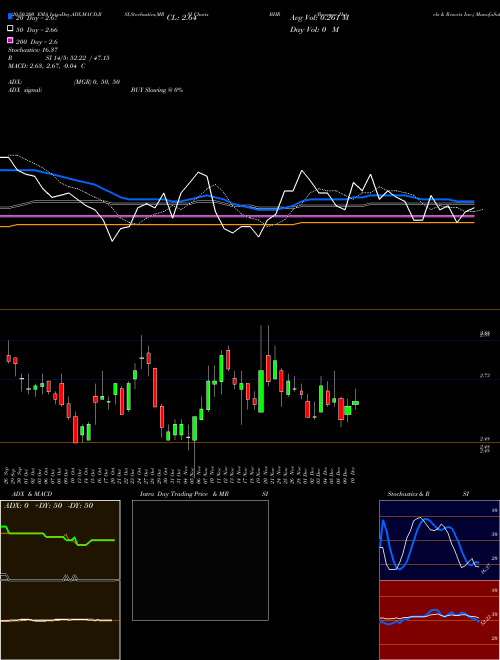Screen dimensions: 500x660
Task: Click the white 50 Day legend swatch
Action: [10, 29]
